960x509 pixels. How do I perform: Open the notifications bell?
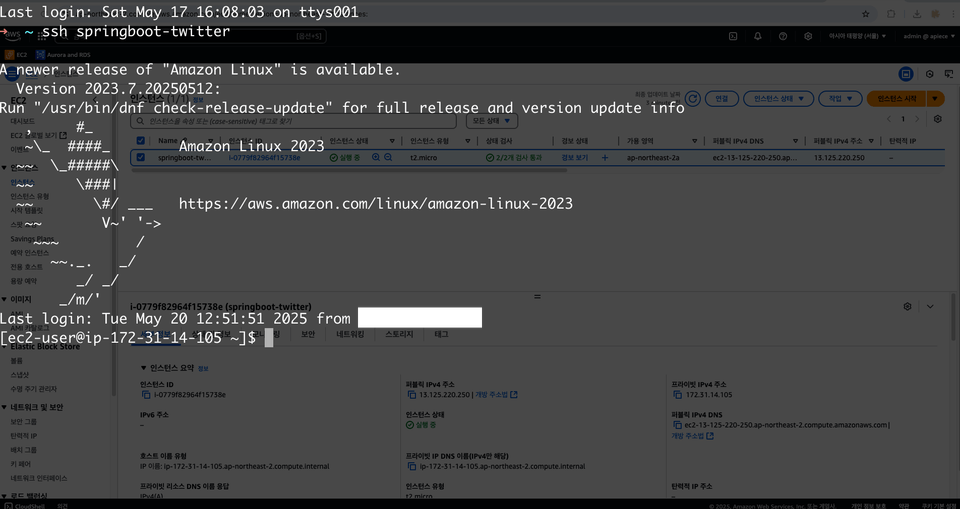pos(757,36)
